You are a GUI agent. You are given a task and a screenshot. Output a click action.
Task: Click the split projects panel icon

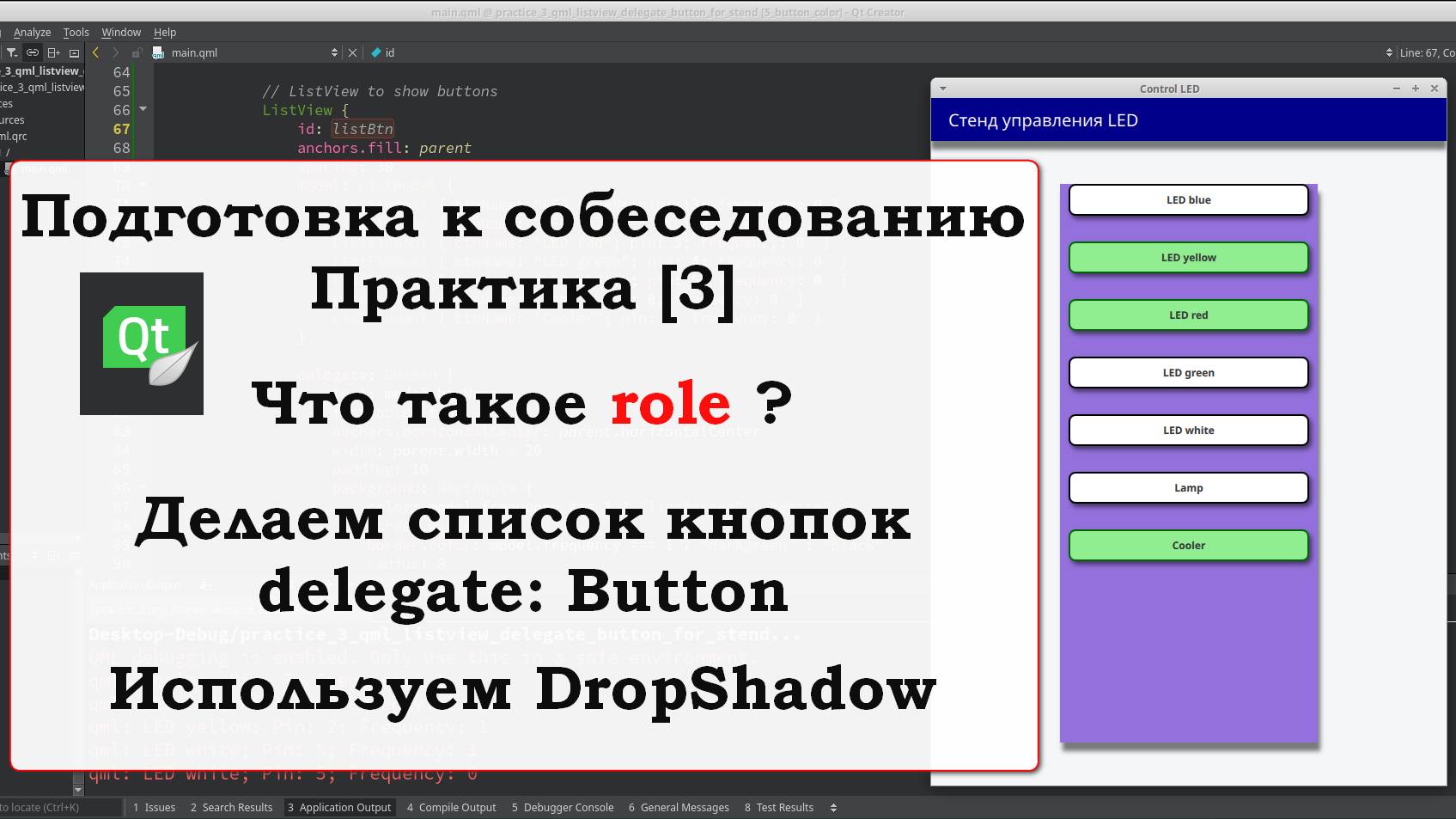pos(53,52)
